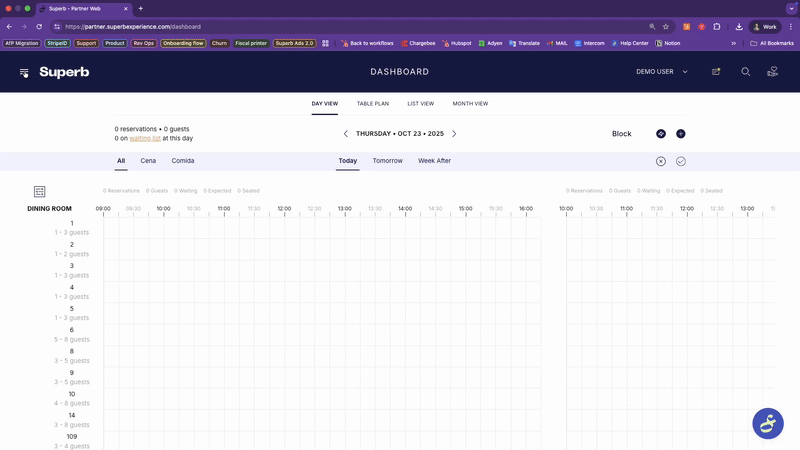800x450 pixels.
Task: Open the Notion bookmark
Action: tap(668, 43)
